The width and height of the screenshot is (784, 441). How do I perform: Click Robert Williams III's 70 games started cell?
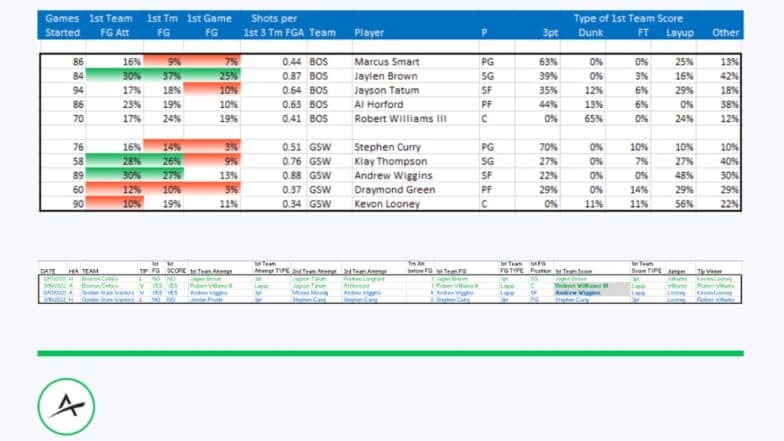pos(78,119)
